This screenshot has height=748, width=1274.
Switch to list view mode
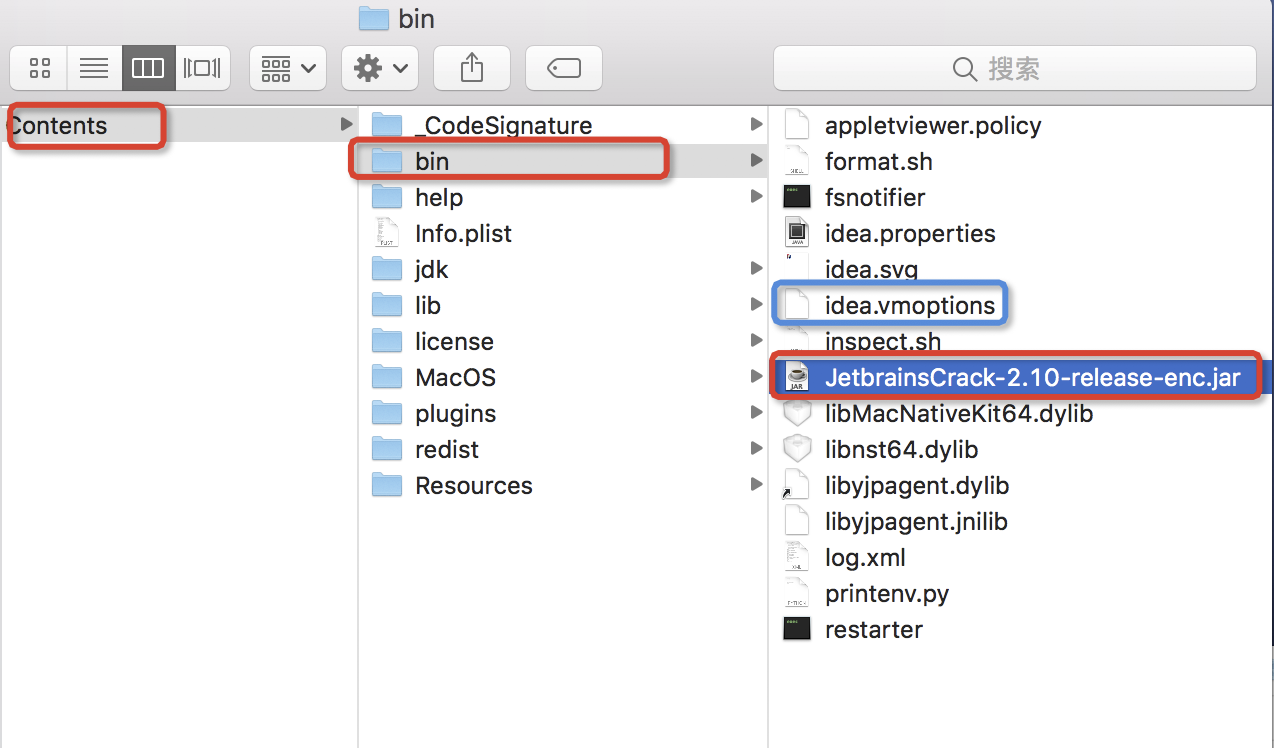pos(94,68)
